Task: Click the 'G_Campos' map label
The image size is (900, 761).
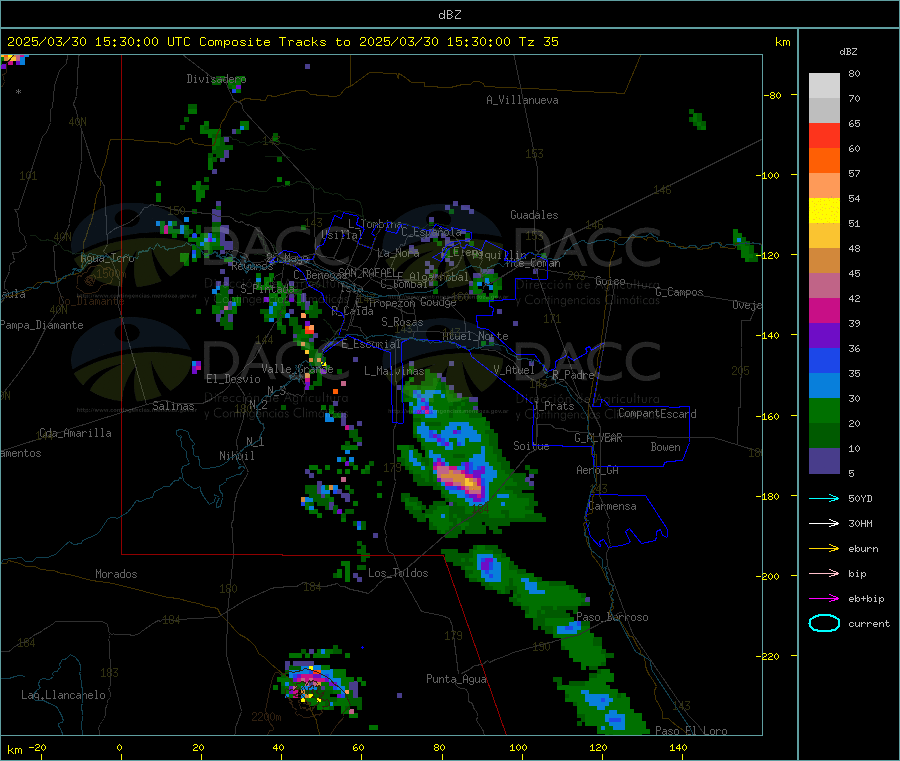Action: 679,292
